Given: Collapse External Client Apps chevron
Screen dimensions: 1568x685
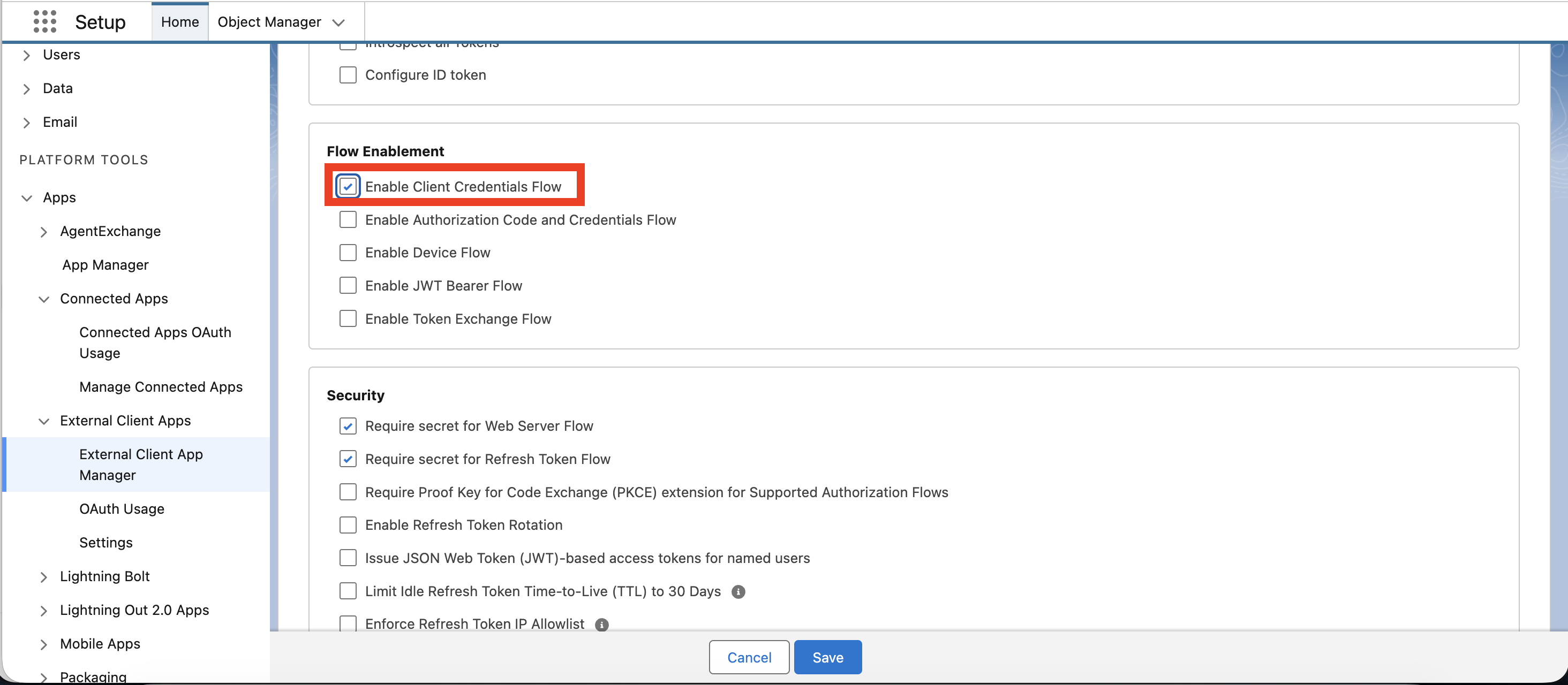Looking at the screenshot, I should click(x=43, y=422).
